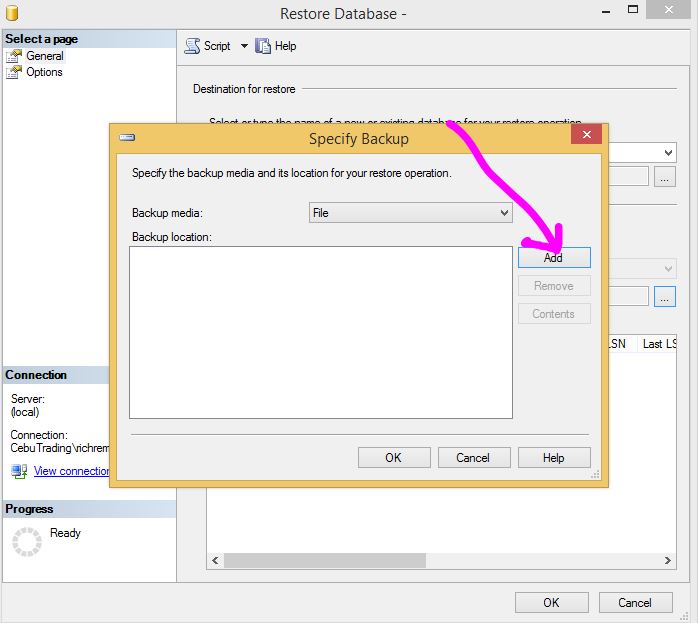This screenshot has width=698, height=623.
Task: Click the General page icon
Action: tap(13, 56)
